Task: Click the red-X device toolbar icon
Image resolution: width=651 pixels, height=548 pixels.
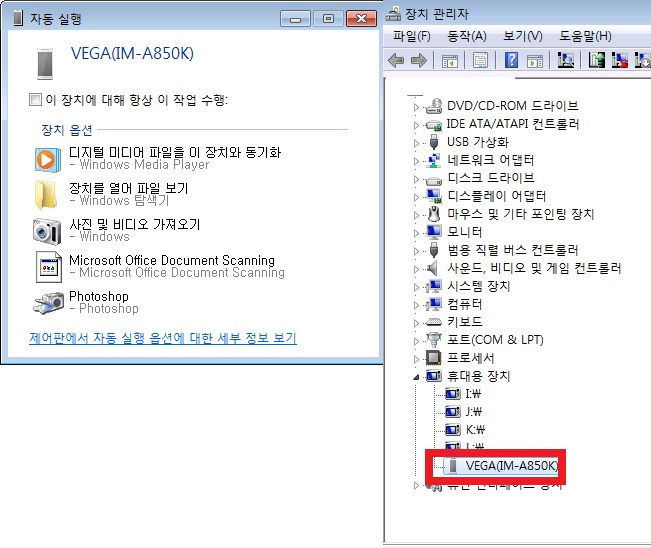Action: (x=619, y=60)
